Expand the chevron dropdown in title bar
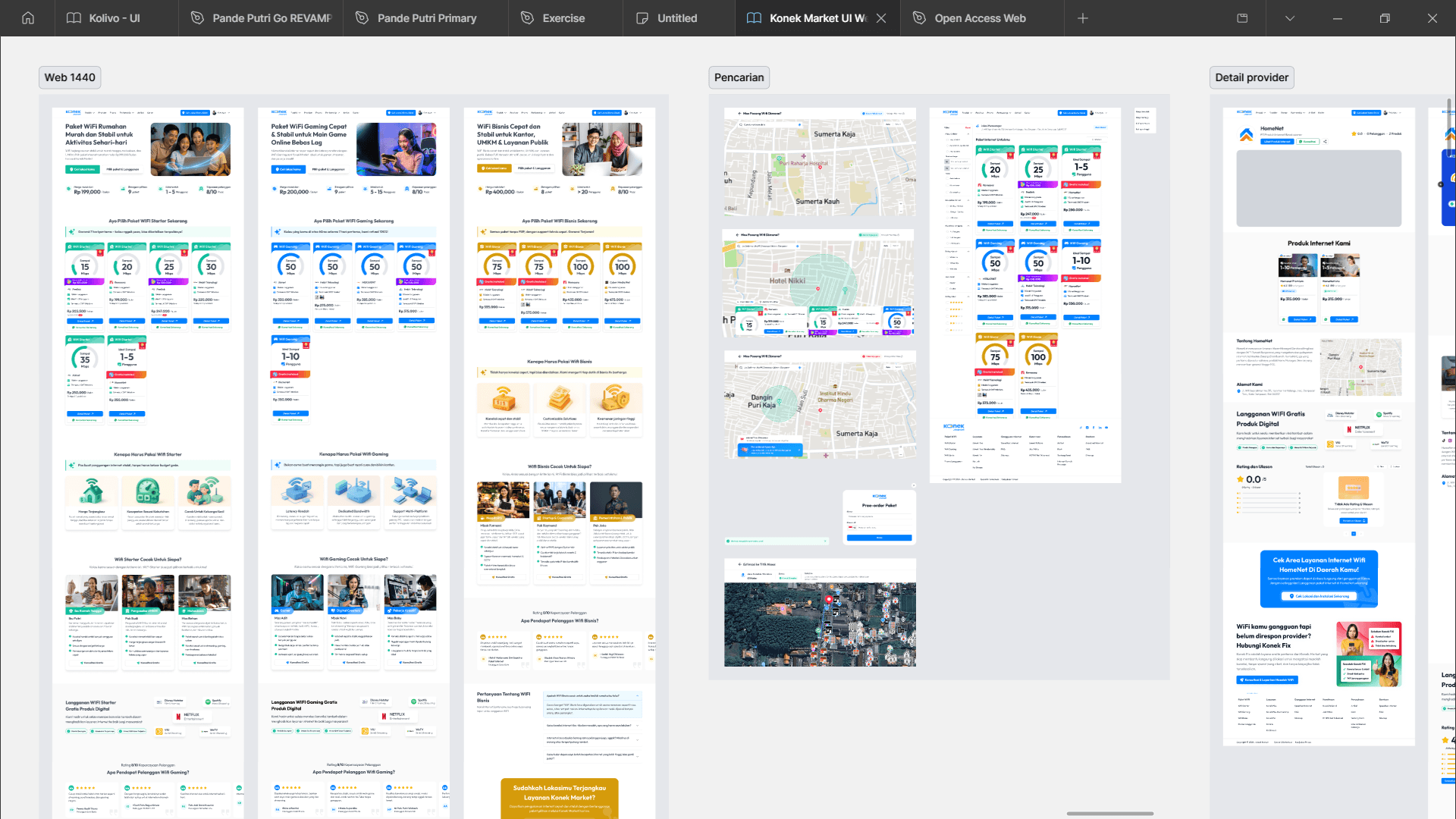The width and height of the screenshot is (1456, 819). pos(1290,18)
